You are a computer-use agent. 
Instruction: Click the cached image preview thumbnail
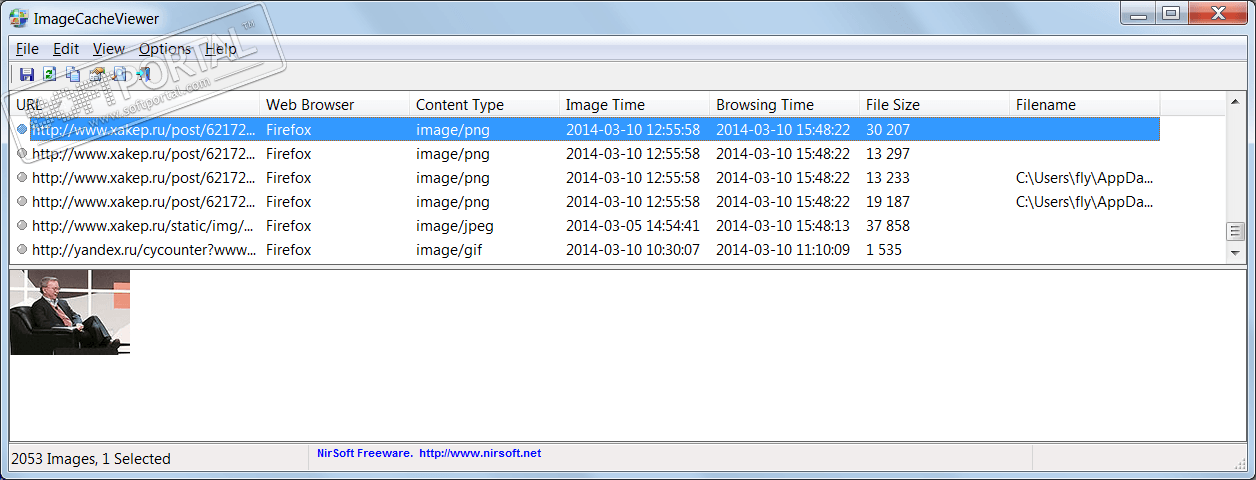click(70, 312)
